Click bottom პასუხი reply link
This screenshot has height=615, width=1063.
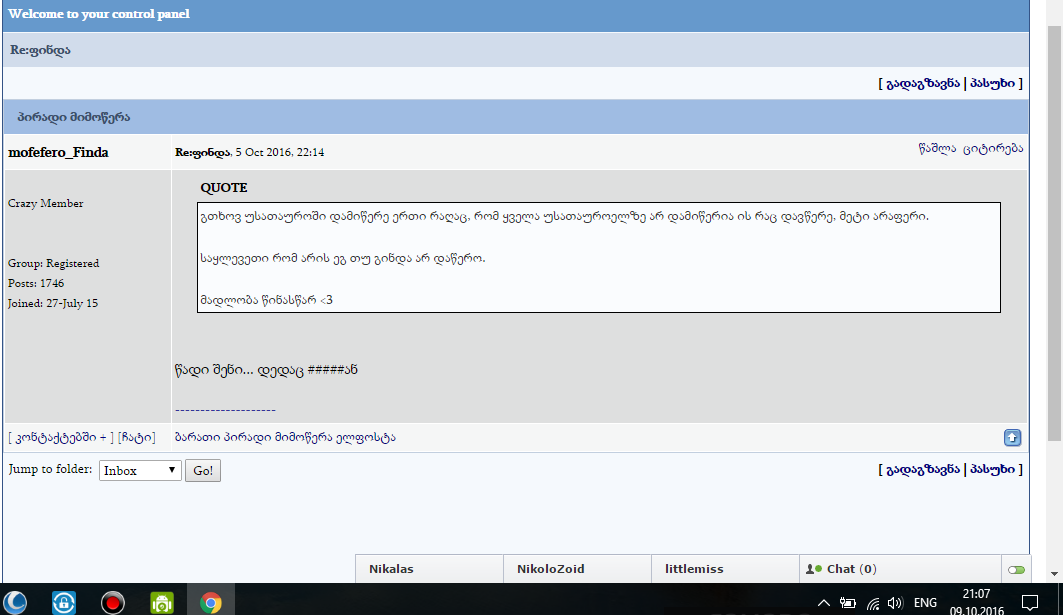pyautogui.click(x=992, y=469)
